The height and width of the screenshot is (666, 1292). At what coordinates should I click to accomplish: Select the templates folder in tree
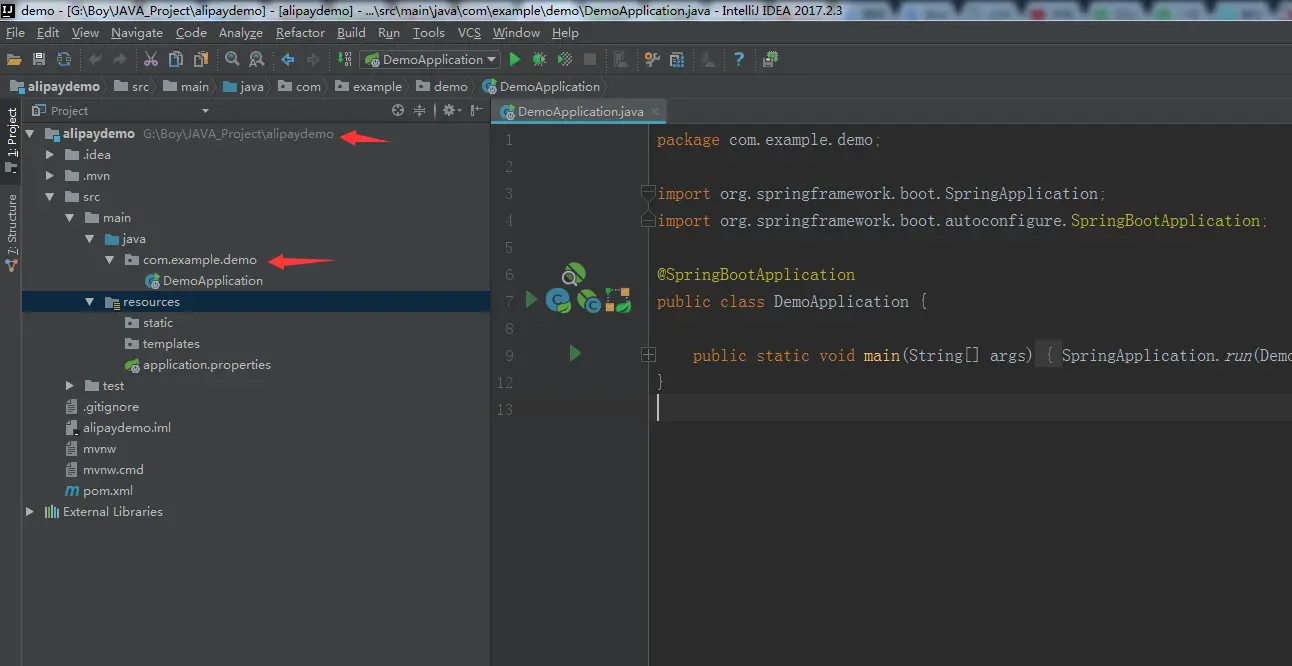tap(162, 344)
